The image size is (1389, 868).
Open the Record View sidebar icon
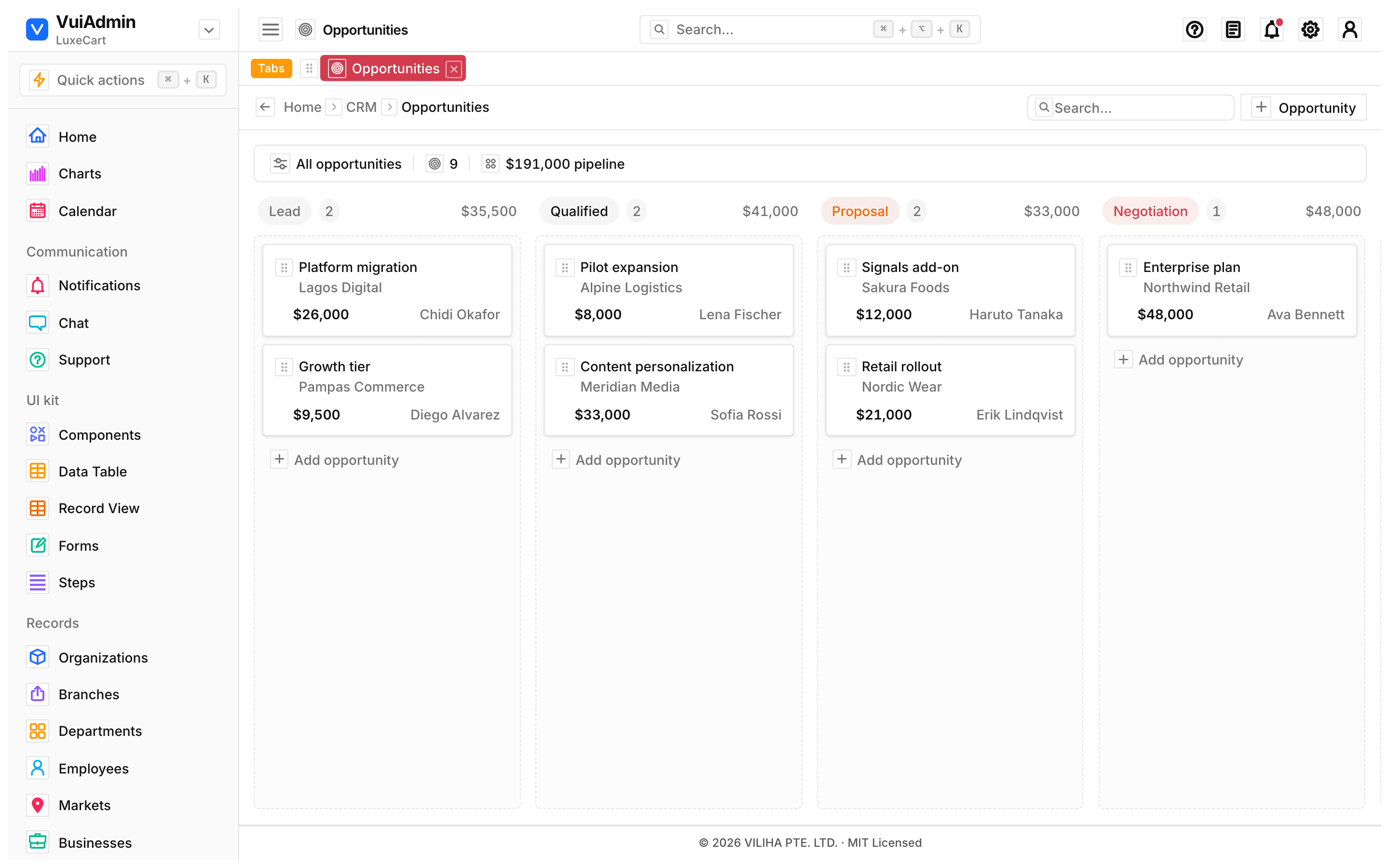tap(37, 508)
